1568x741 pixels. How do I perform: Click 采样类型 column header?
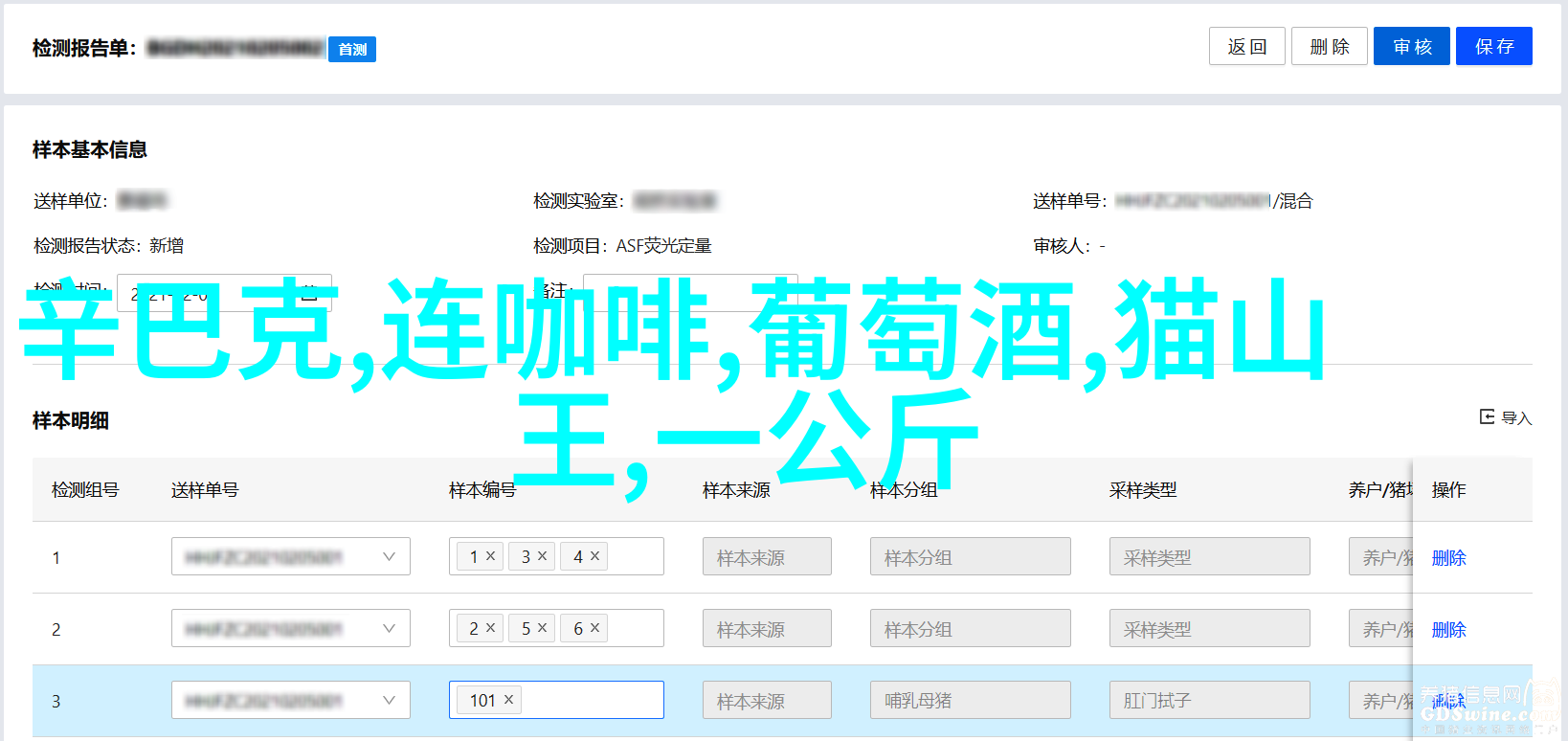(1143, 489)
